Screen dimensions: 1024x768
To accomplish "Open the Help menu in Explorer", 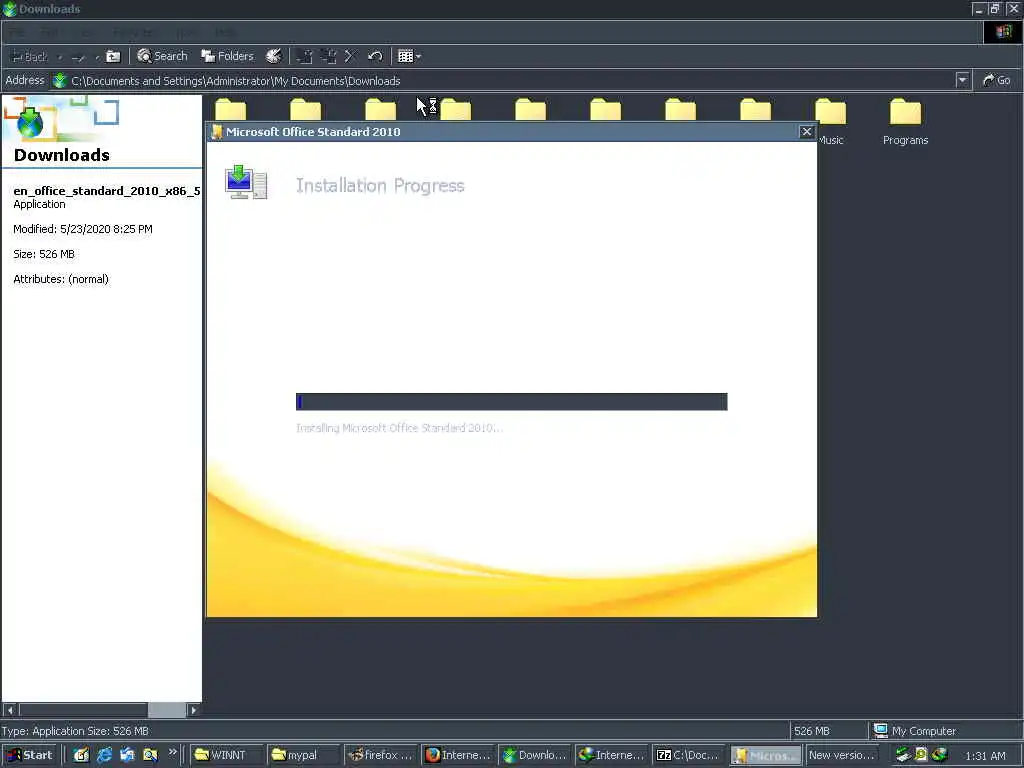I will [x=225, y=33].
